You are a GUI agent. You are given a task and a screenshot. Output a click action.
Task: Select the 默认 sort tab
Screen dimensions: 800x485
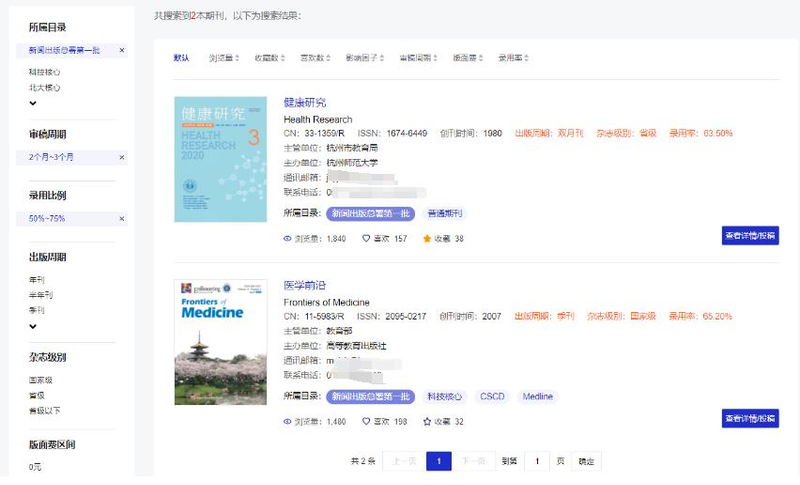click(181, 58)
